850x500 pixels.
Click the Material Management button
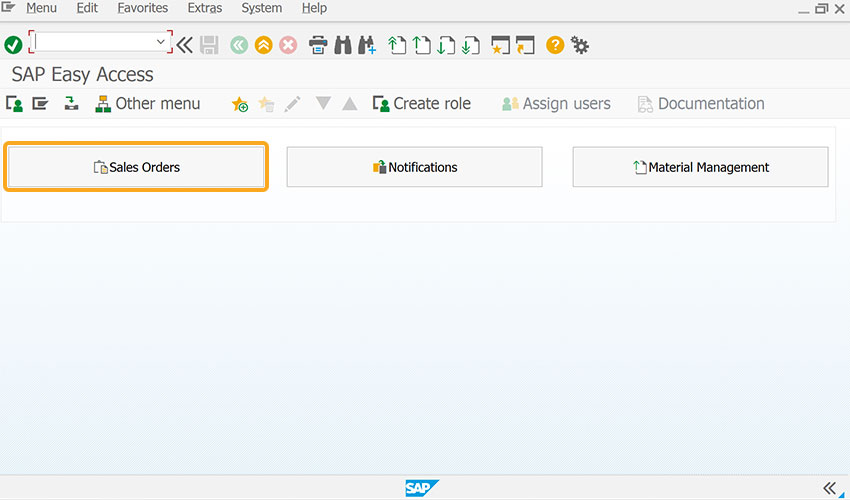(700, 167)
